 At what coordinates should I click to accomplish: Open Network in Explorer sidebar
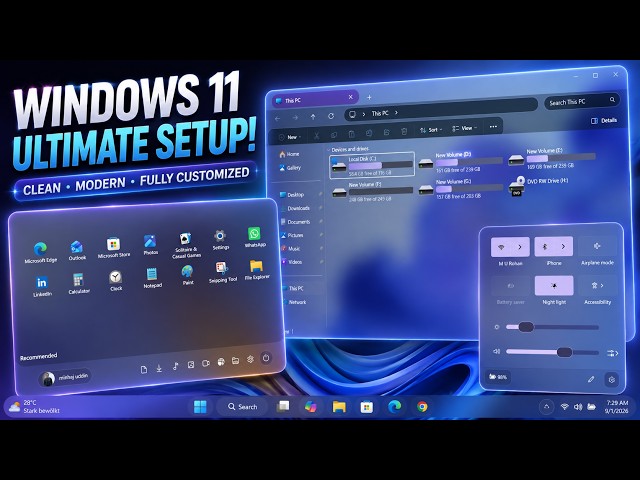point(294,302)
